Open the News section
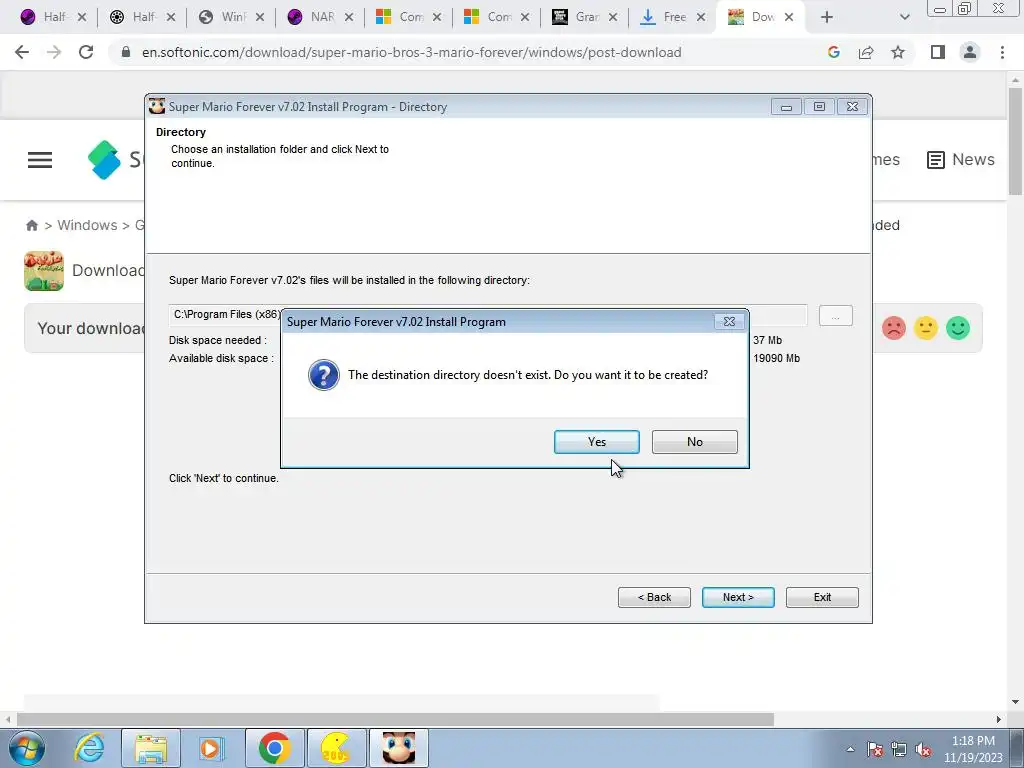 click(x=961, y=159)
